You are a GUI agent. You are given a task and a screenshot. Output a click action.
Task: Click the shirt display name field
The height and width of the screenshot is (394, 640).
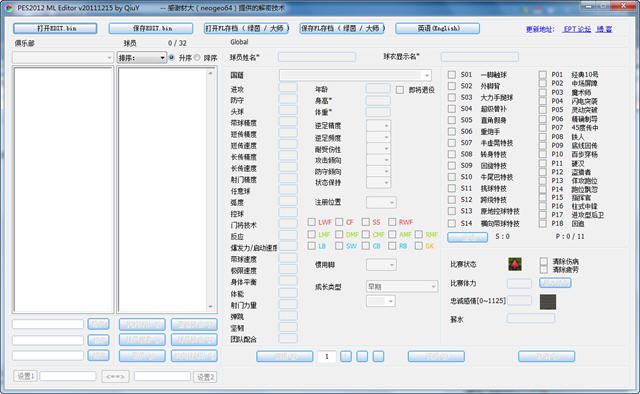click(x=480, y=56)
